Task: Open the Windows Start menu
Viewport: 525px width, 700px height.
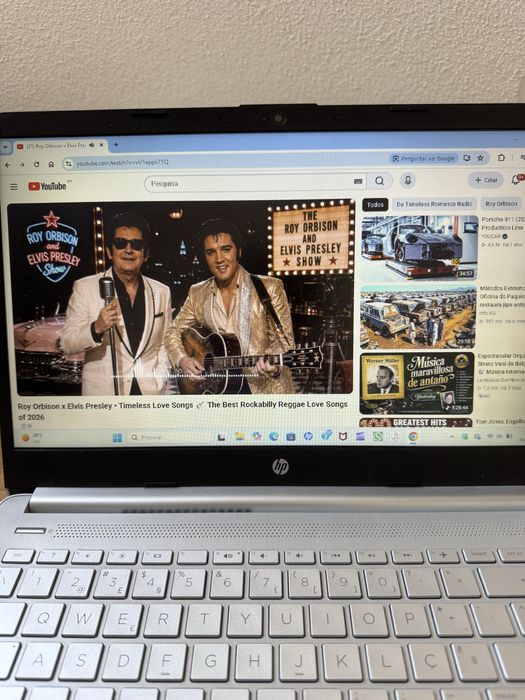Action: click(x=117, y=438)
